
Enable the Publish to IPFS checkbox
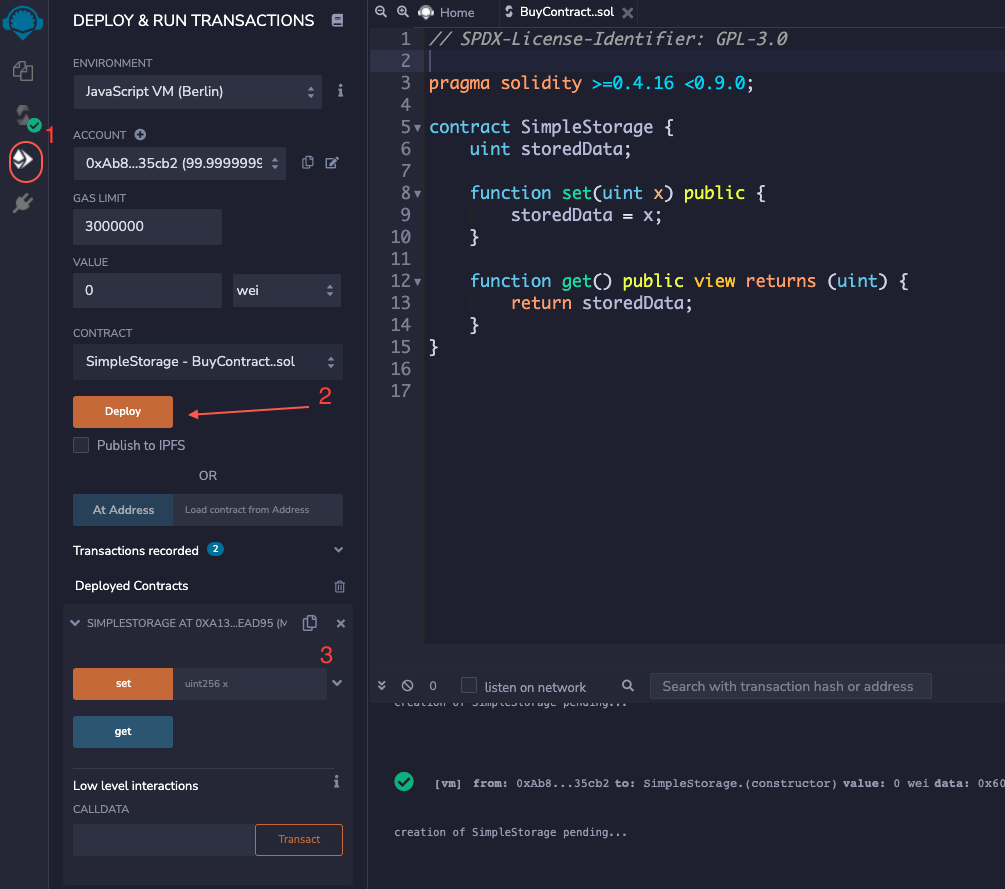click(x=81, y=445)
